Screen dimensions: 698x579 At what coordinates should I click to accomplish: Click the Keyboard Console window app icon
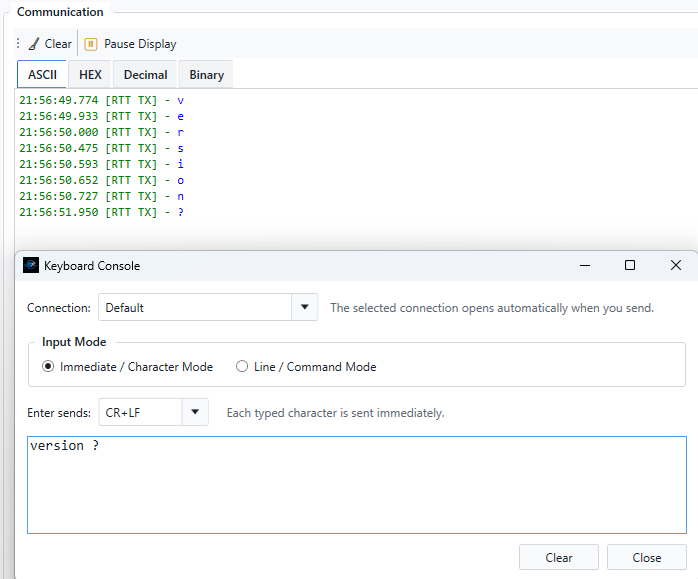click(x=31, y=265)
